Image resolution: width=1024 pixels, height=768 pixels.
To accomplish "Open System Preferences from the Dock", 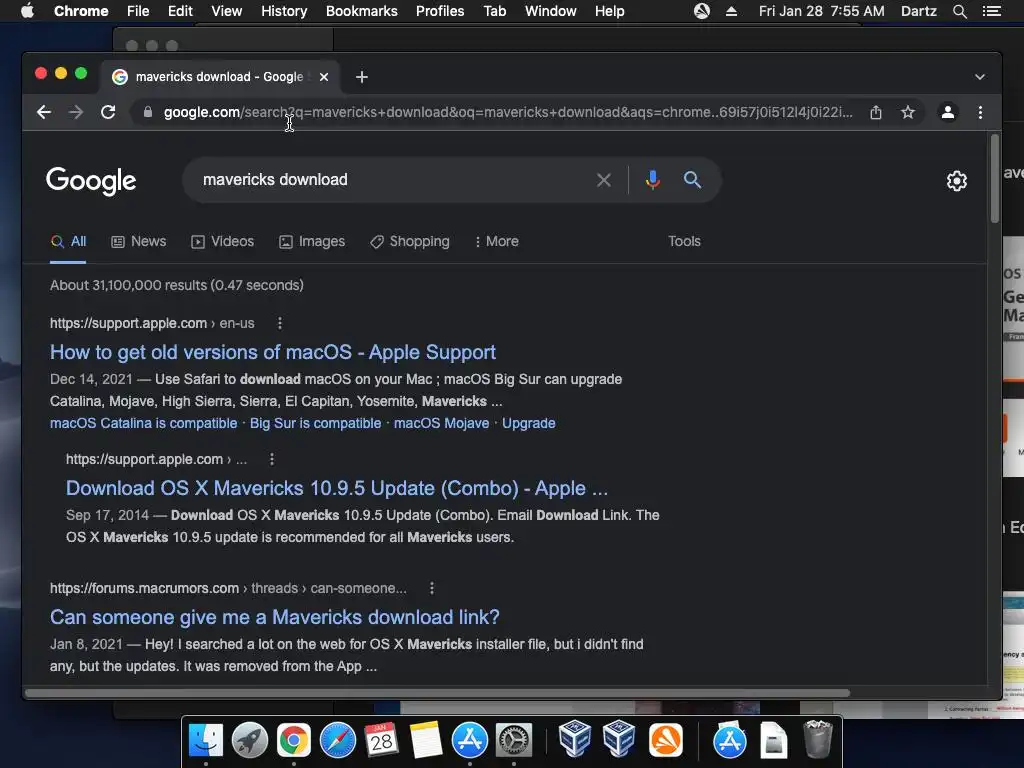I will [514, 741].
